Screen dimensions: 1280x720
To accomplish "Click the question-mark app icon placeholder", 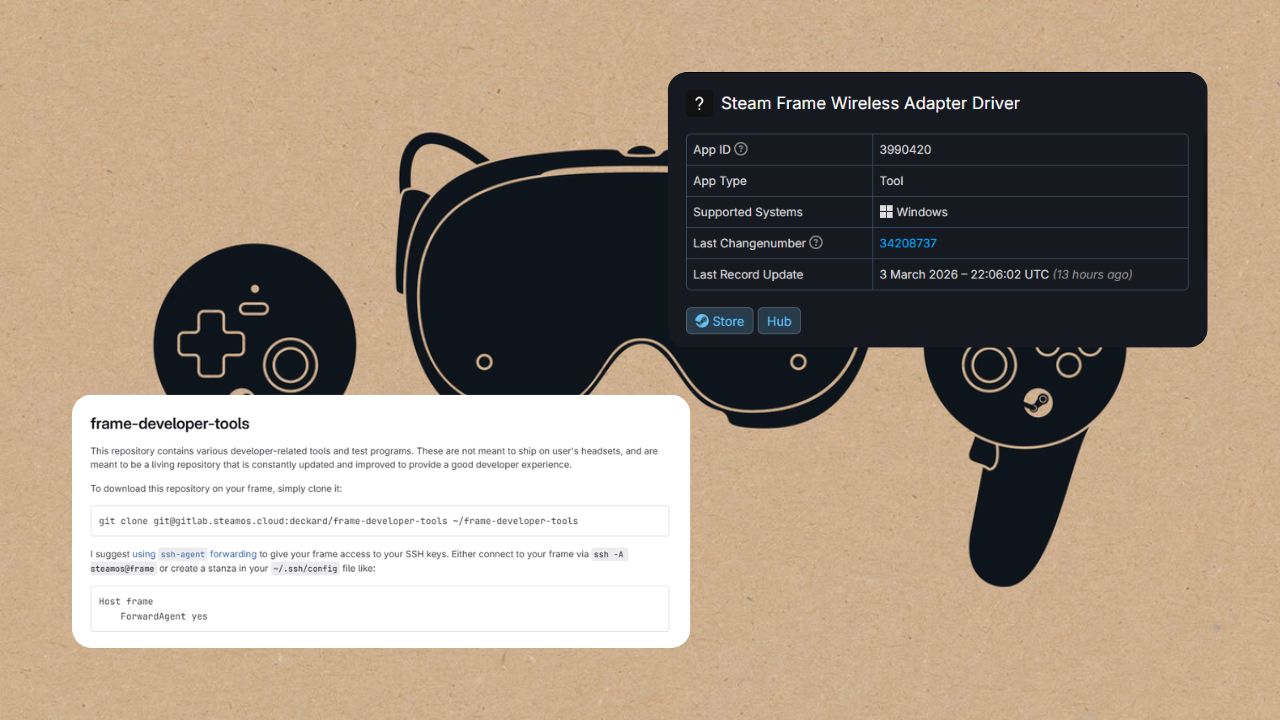I will tap(699, 103).
